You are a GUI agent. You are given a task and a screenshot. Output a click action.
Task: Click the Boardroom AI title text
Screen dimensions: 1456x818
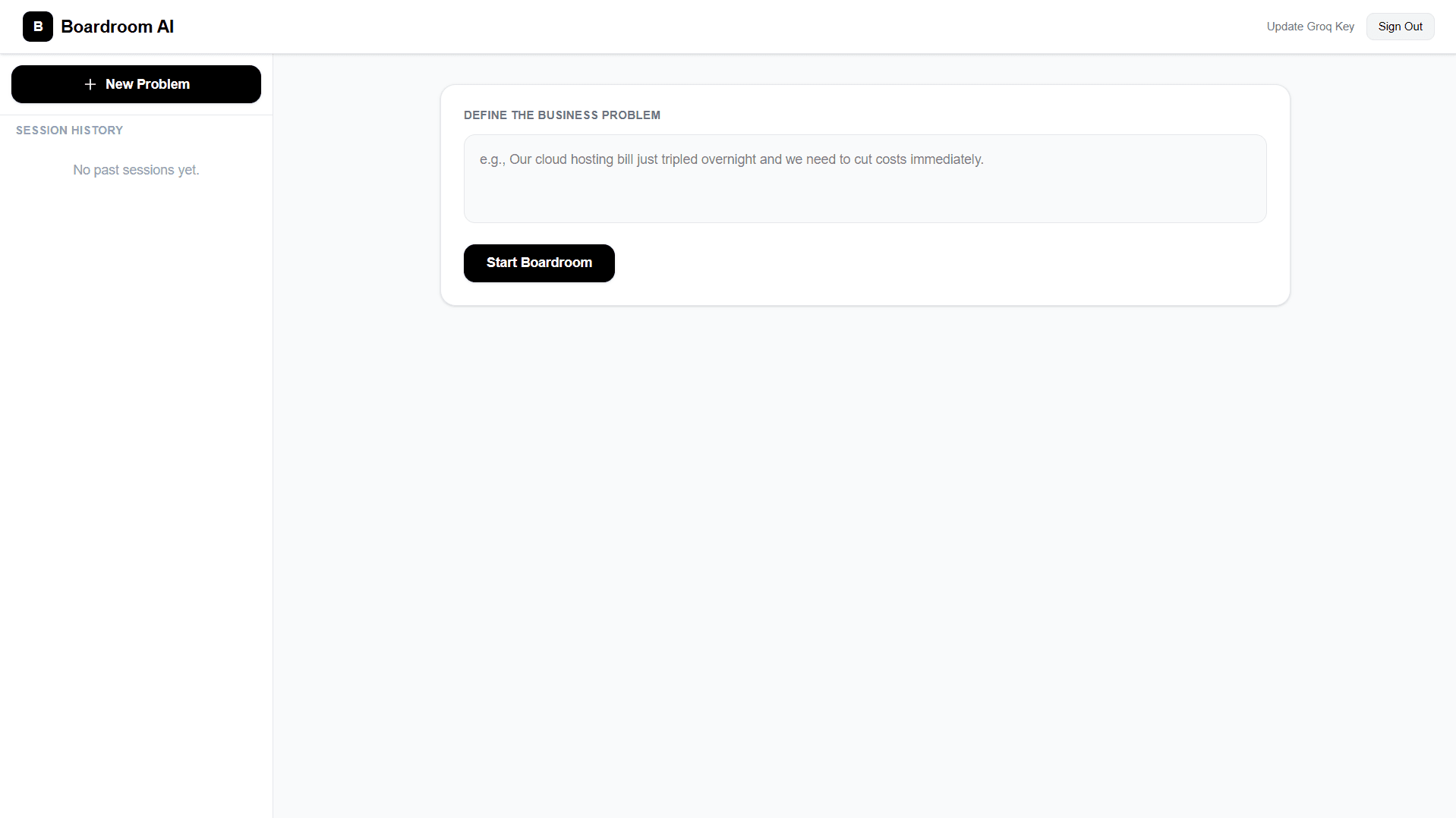pos(118,27)
